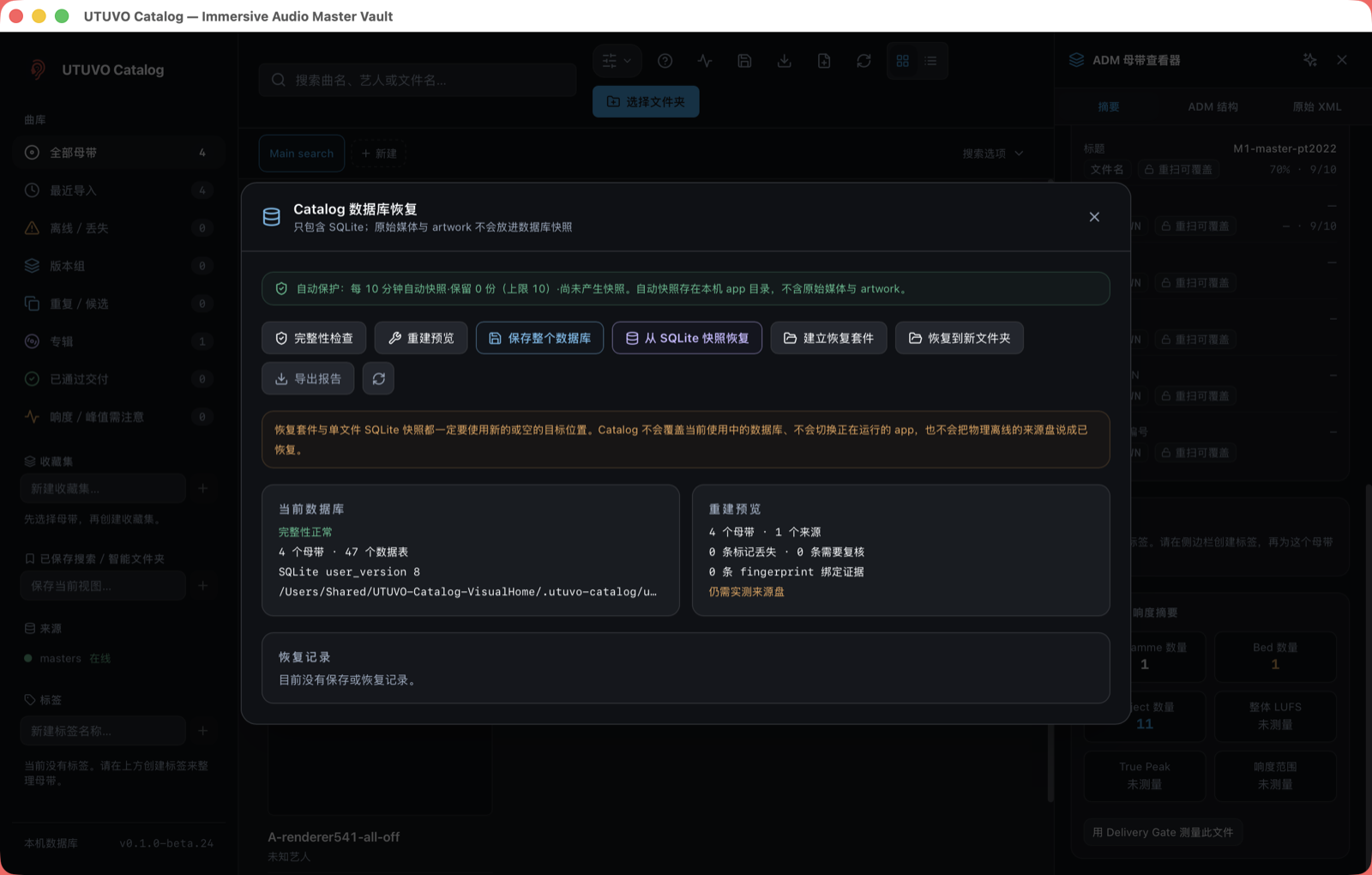Click the sparkle icon in ADM viewer header

tap(1309, 60)
